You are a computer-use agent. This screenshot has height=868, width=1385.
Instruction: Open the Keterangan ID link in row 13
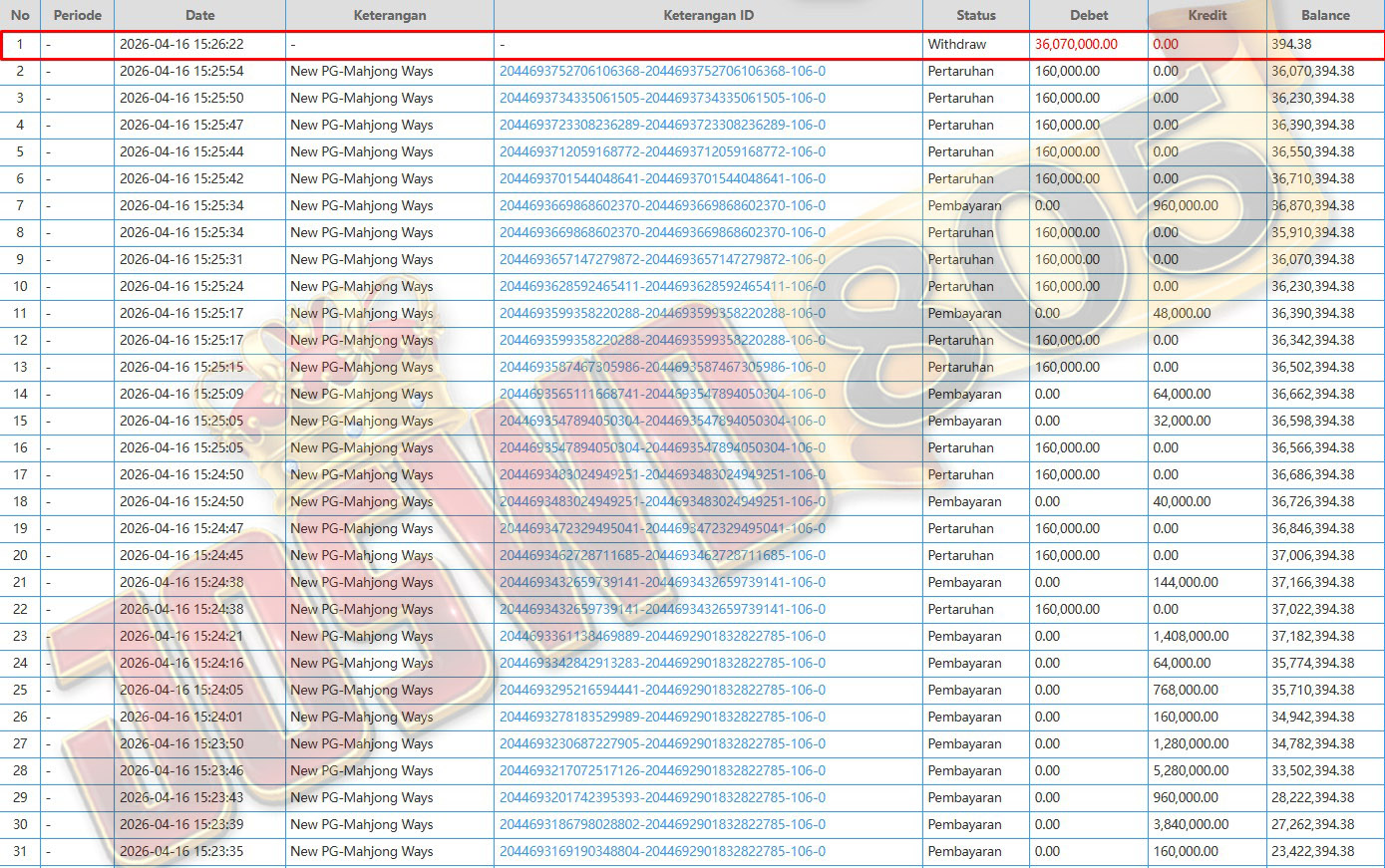tap(662, 368)
